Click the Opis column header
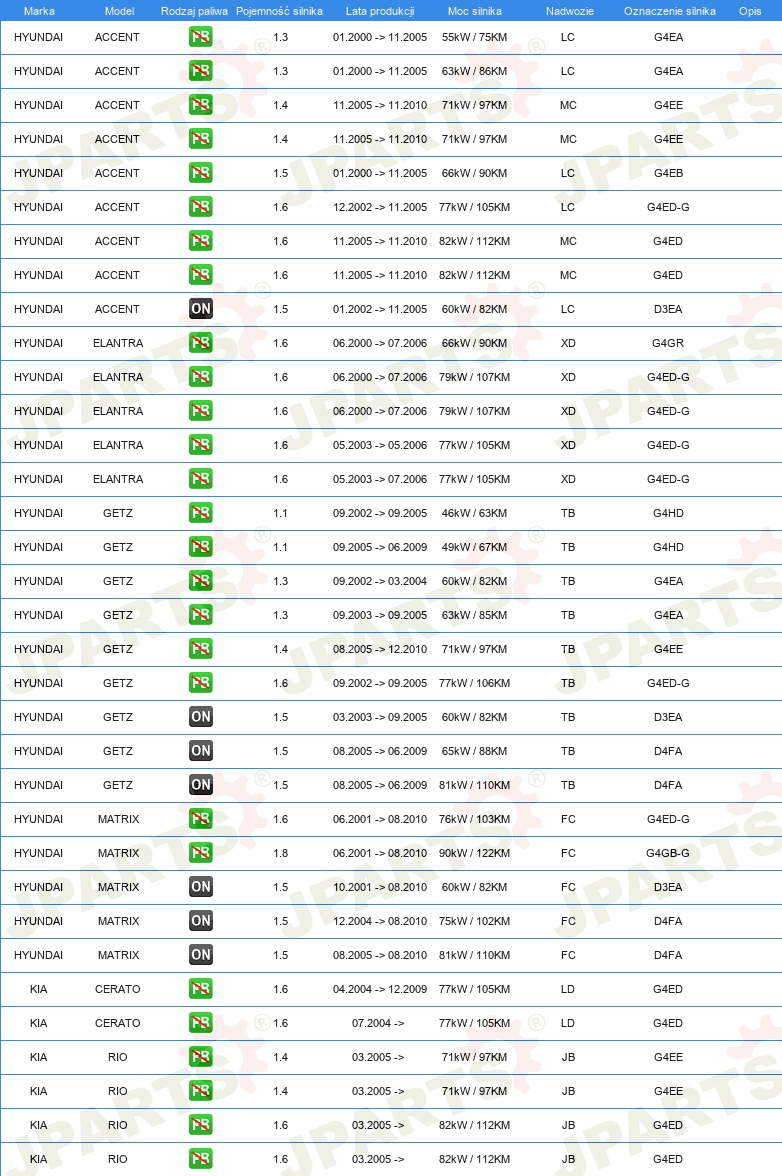 click(750, 11)
